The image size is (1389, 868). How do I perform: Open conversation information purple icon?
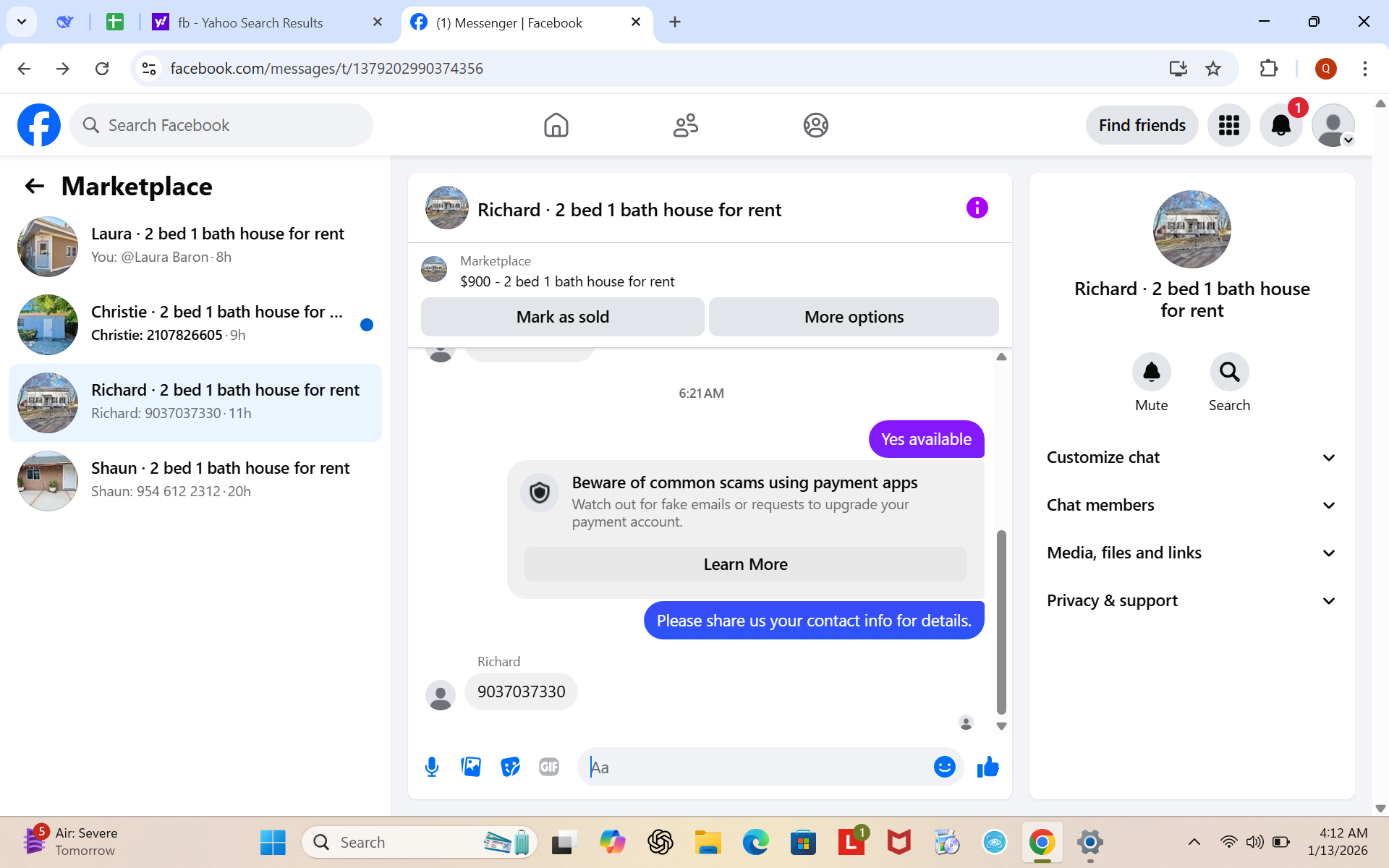coord(977,208)
